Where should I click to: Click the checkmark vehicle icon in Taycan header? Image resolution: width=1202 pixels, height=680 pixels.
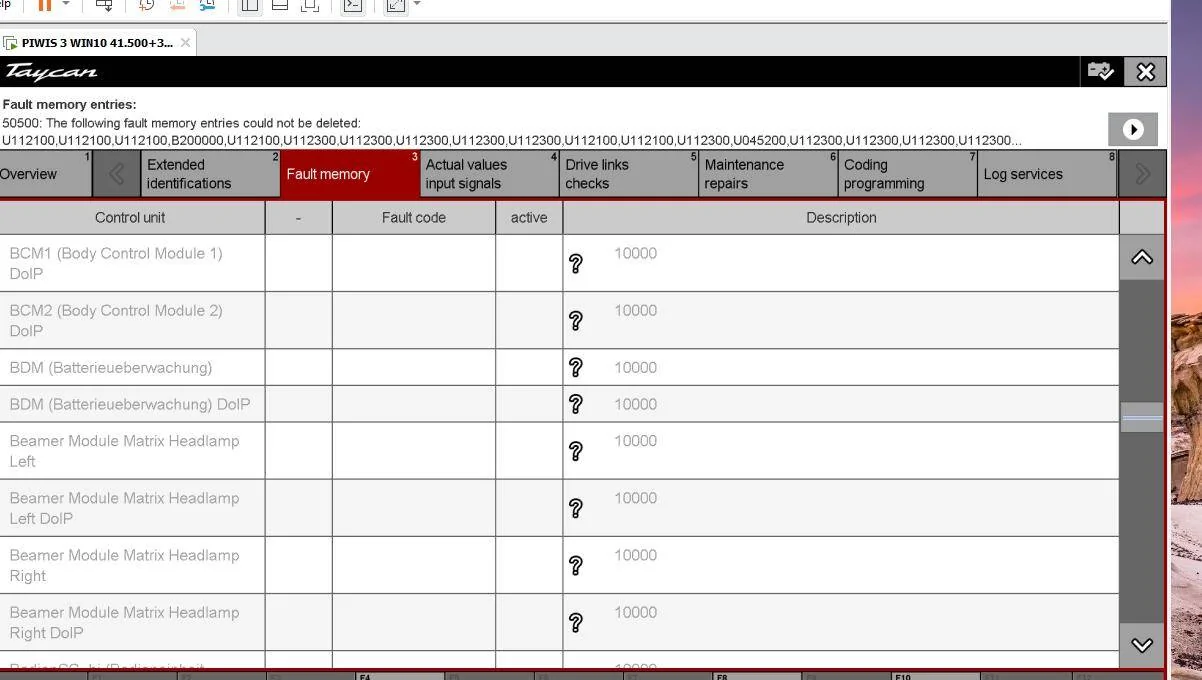[x=1100, y=71]
